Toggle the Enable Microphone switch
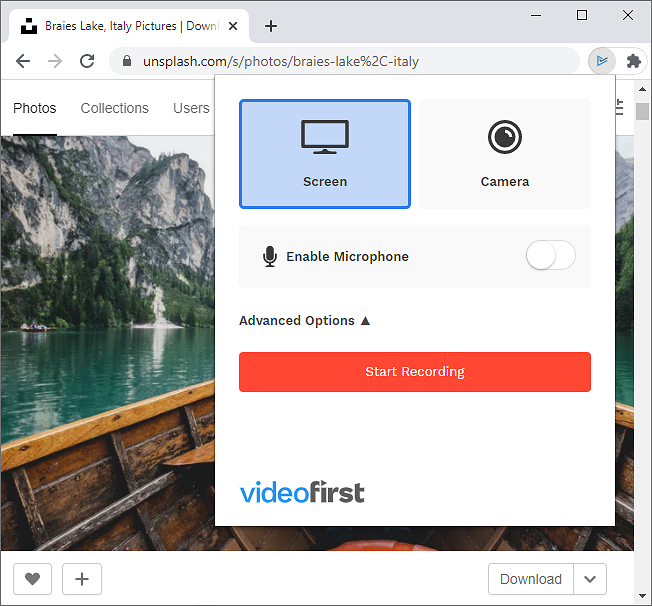The height and width of the screenshot is (606, 652). [x=550, y=256]
